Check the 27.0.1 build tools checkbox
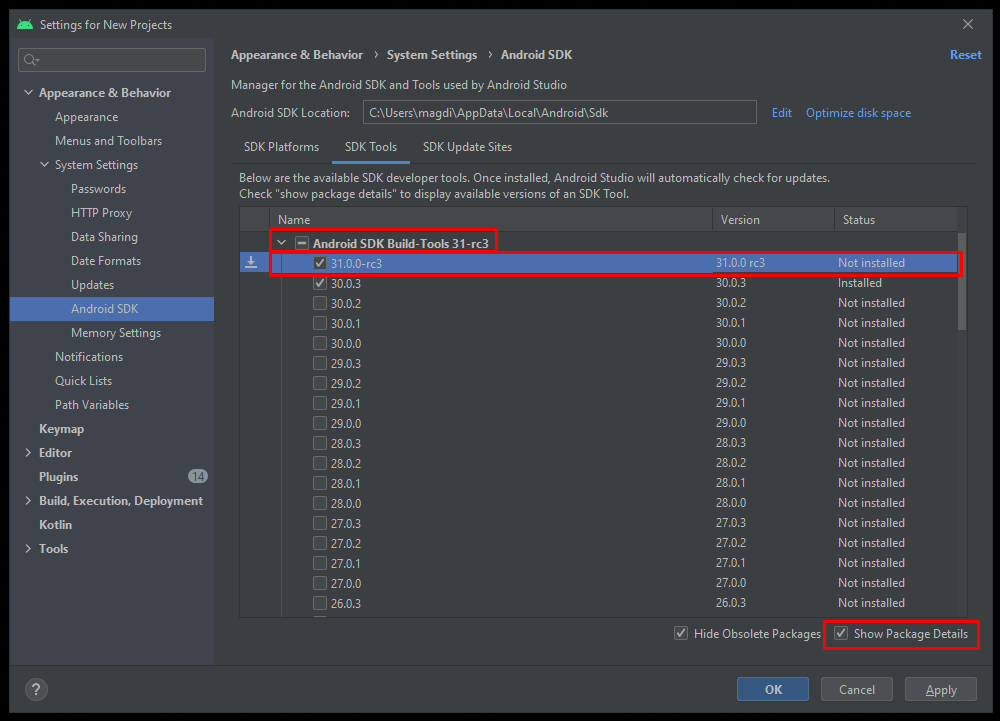Screen dimensions: 1000x721 point(320,563)
